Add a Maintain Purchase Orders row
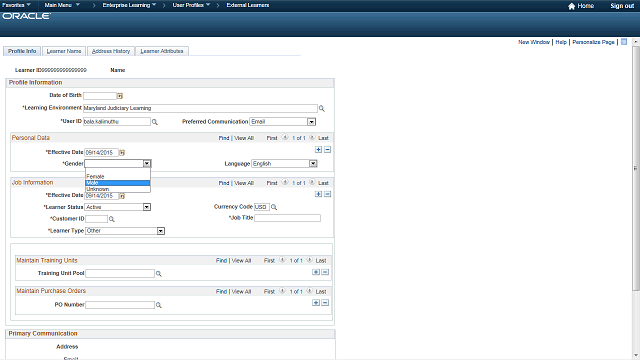 click(x=316, y=303)
